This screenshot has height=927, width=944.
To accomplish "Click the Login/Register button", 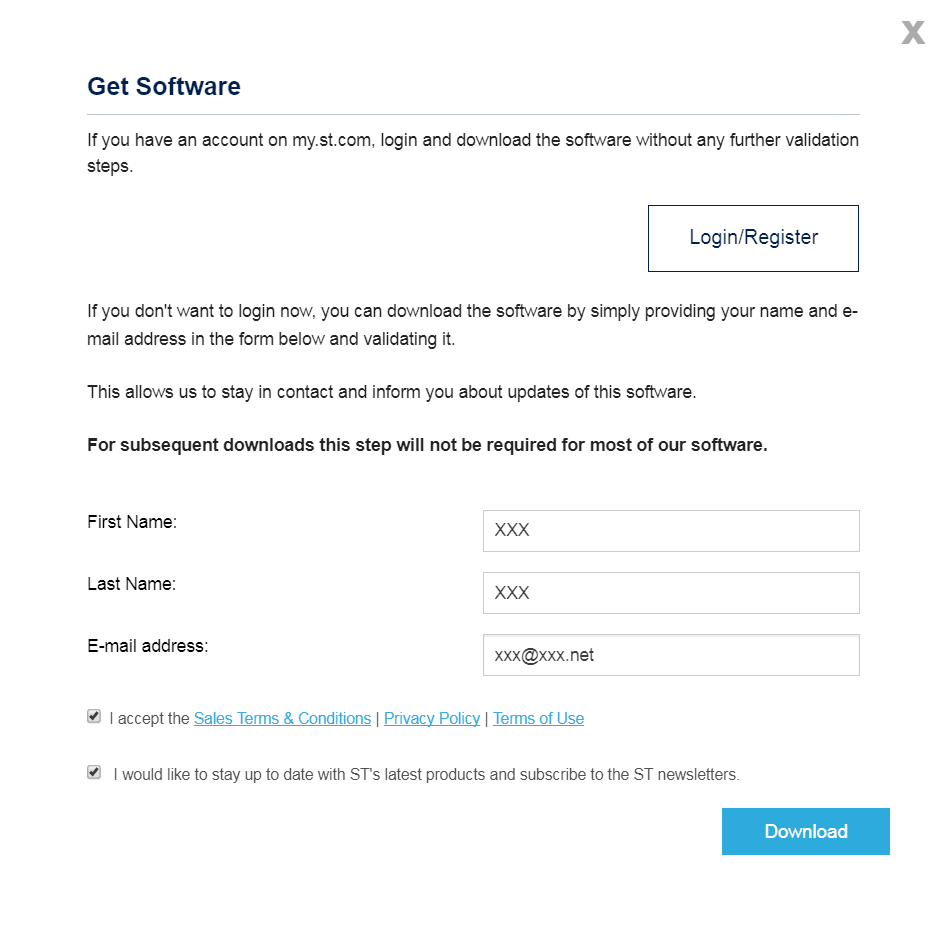I will click(x=753, y=238).
